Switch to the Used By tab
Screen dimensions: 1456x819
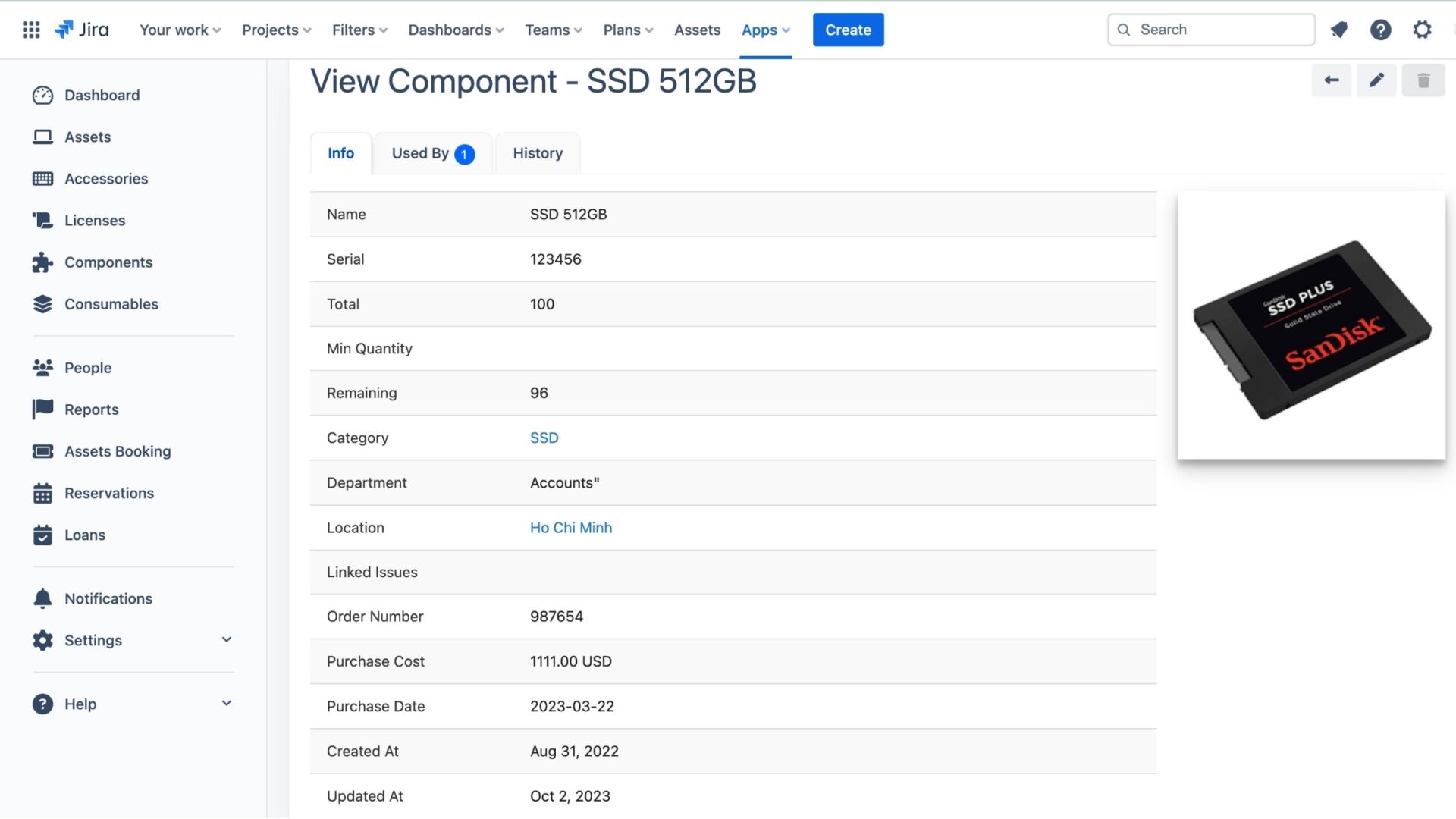point(433,152)
